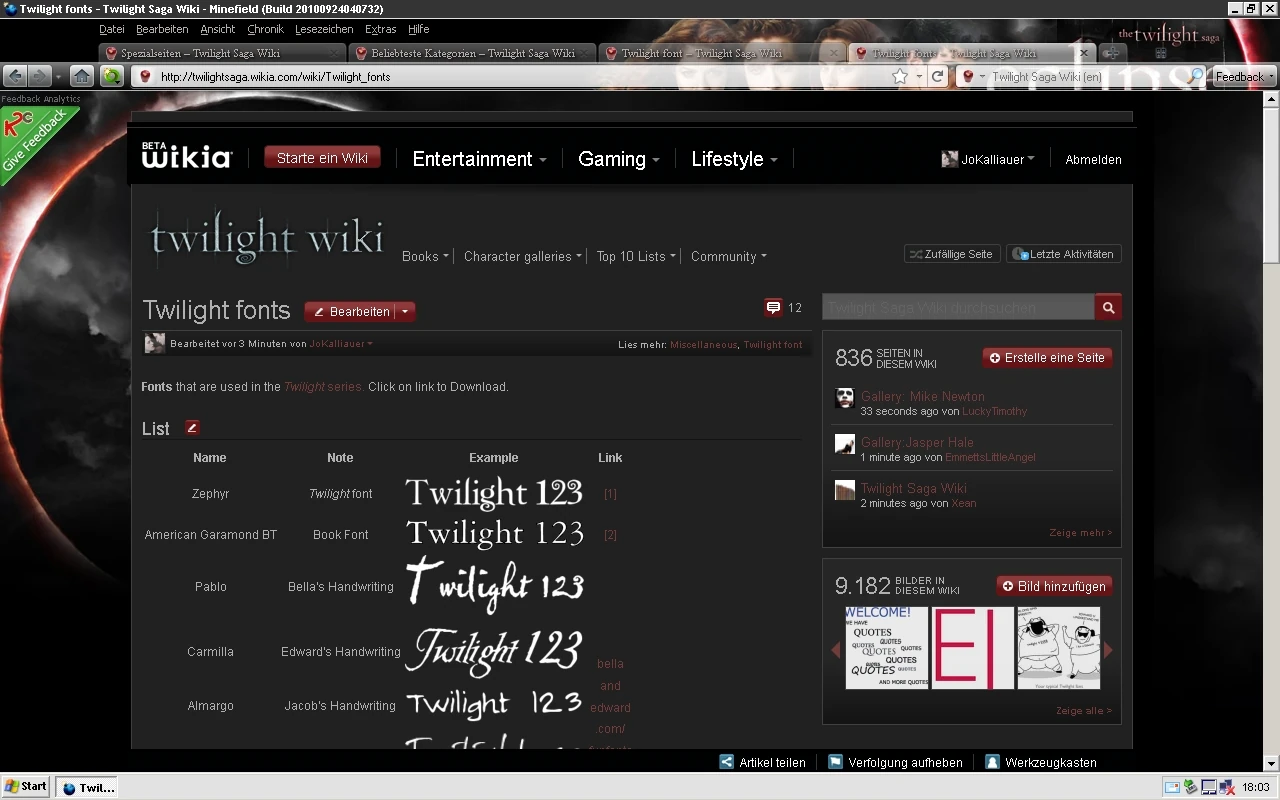Open Zephyr font link [1]
The height and width of the screenshot is (800, 1280).
(x=610, y=494)
